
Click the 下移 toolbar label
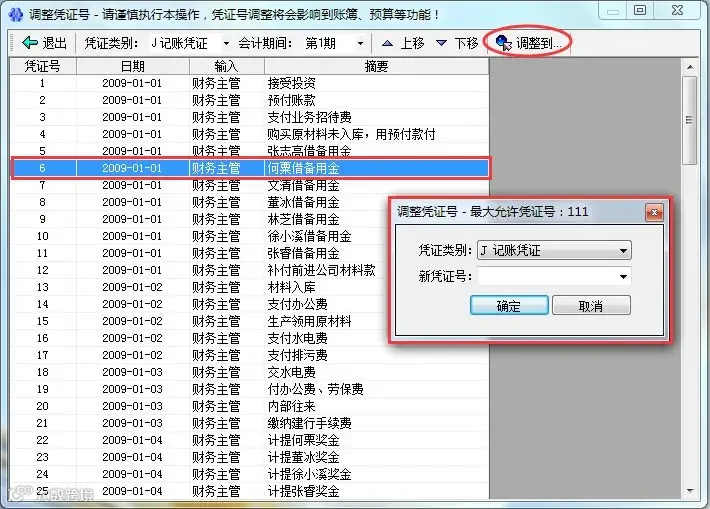click(466, 43)
